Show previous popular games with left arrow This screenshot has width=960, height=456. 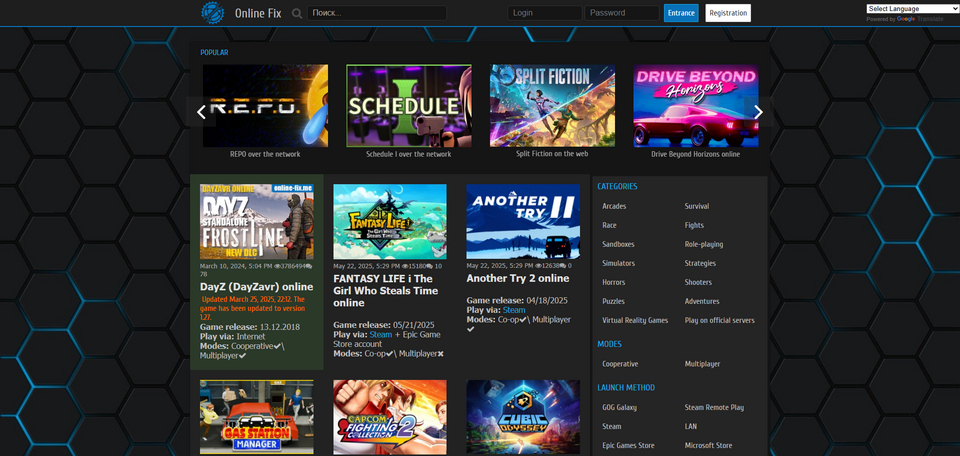coord(201,112)
